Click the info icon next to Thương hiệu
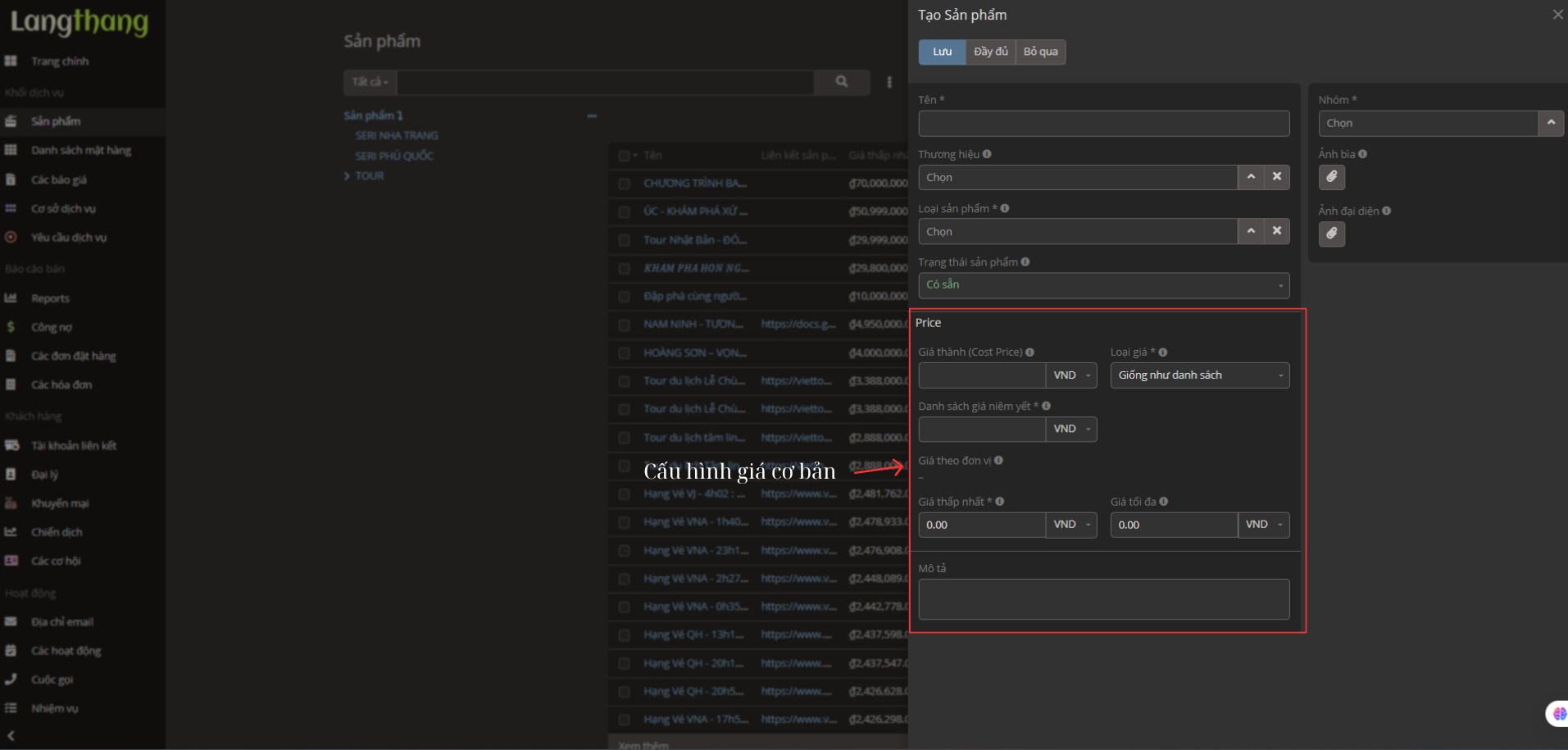1568x750 pixels. pos(987,154)
